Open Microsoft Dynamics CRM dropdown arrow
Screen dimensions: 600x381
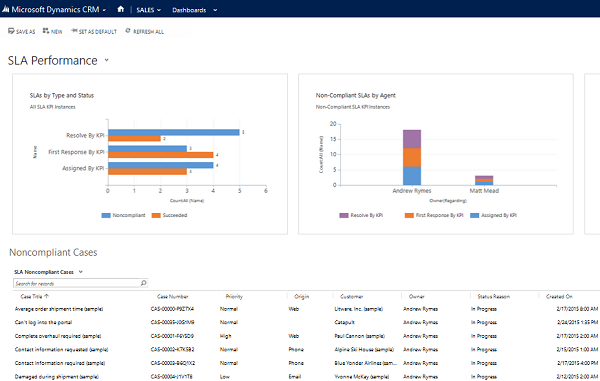[104, 10]
